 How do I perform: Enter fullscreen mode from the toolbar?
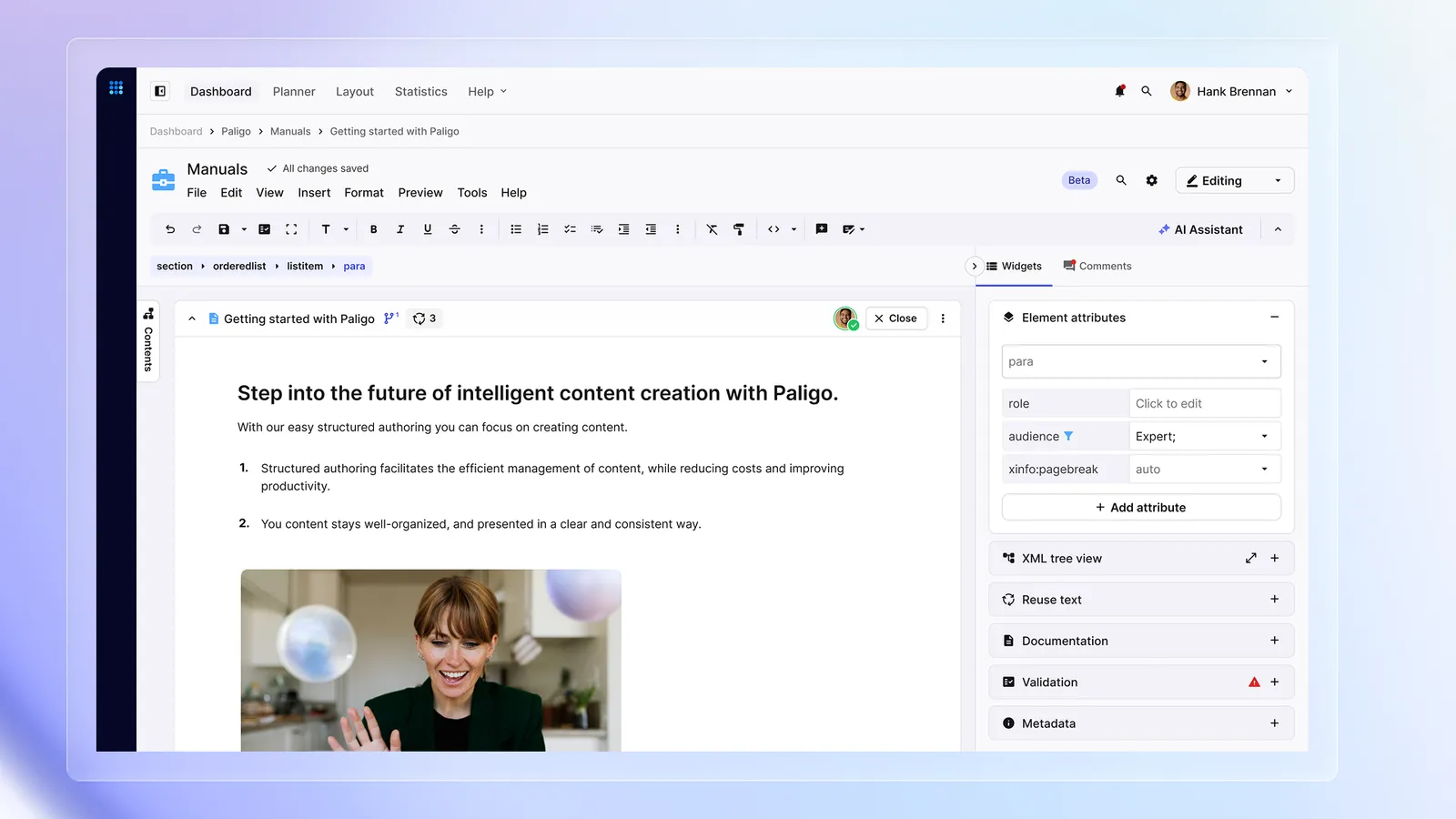[x=291, y=229]
